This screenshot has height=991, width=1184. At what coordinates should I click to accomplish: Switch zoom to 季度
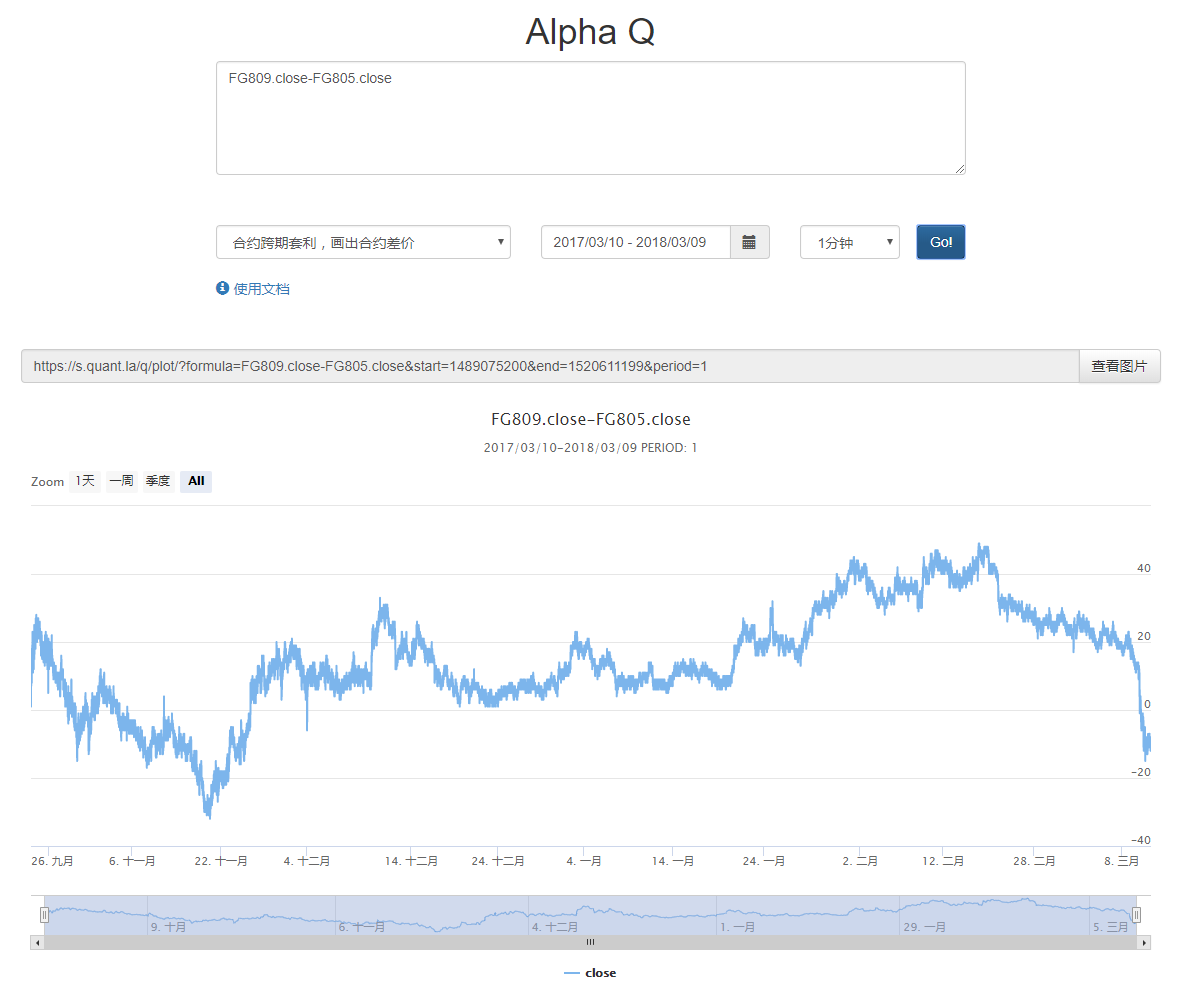point(158,481)
